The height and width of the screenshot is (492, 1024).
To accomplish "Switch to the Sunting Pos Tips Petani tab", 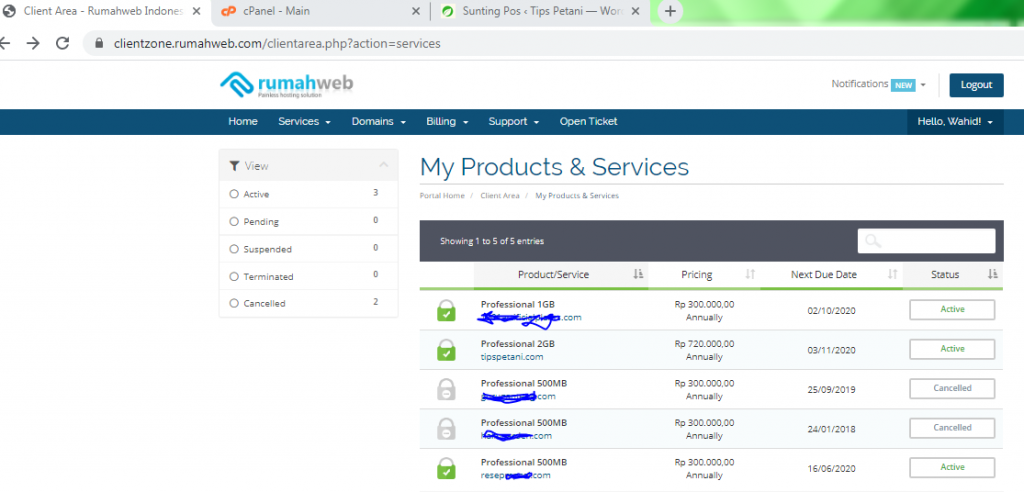I will coord(541,11).
